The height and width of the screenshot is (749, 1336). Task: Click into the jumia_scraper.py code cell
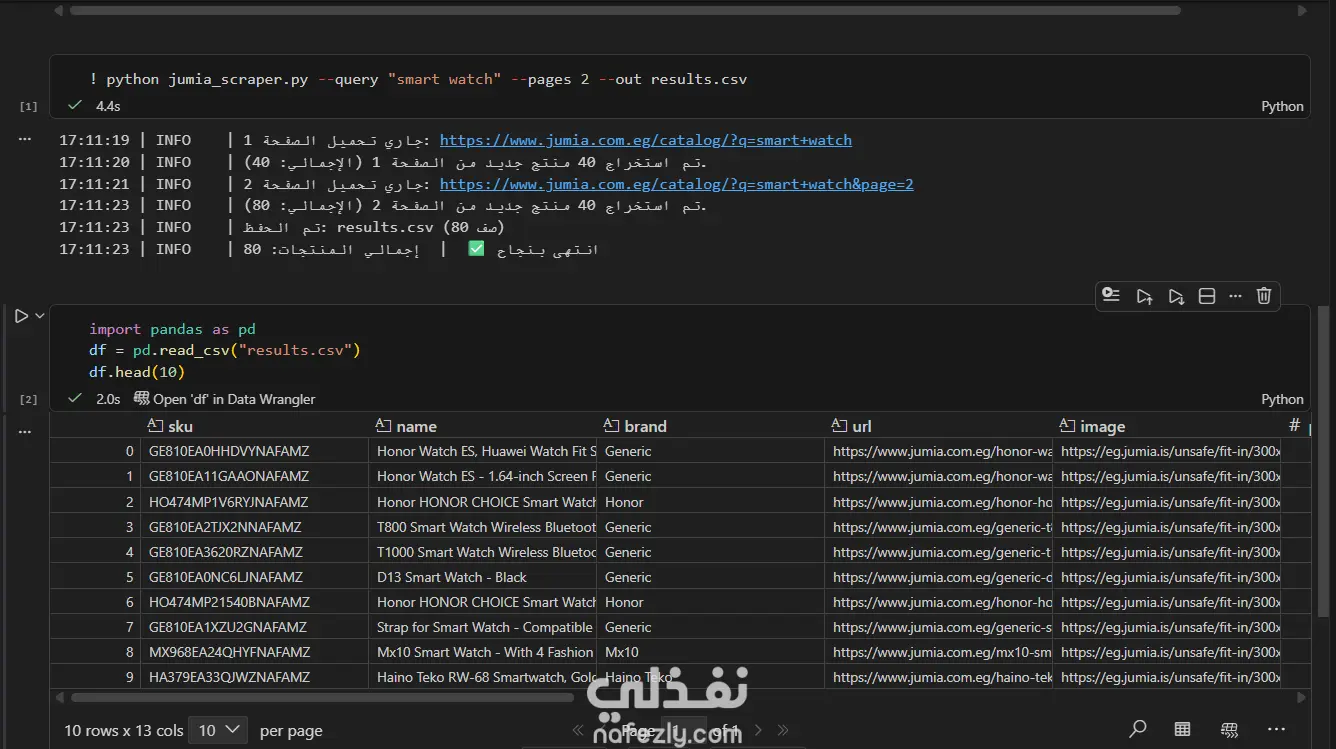pos(680,79)
